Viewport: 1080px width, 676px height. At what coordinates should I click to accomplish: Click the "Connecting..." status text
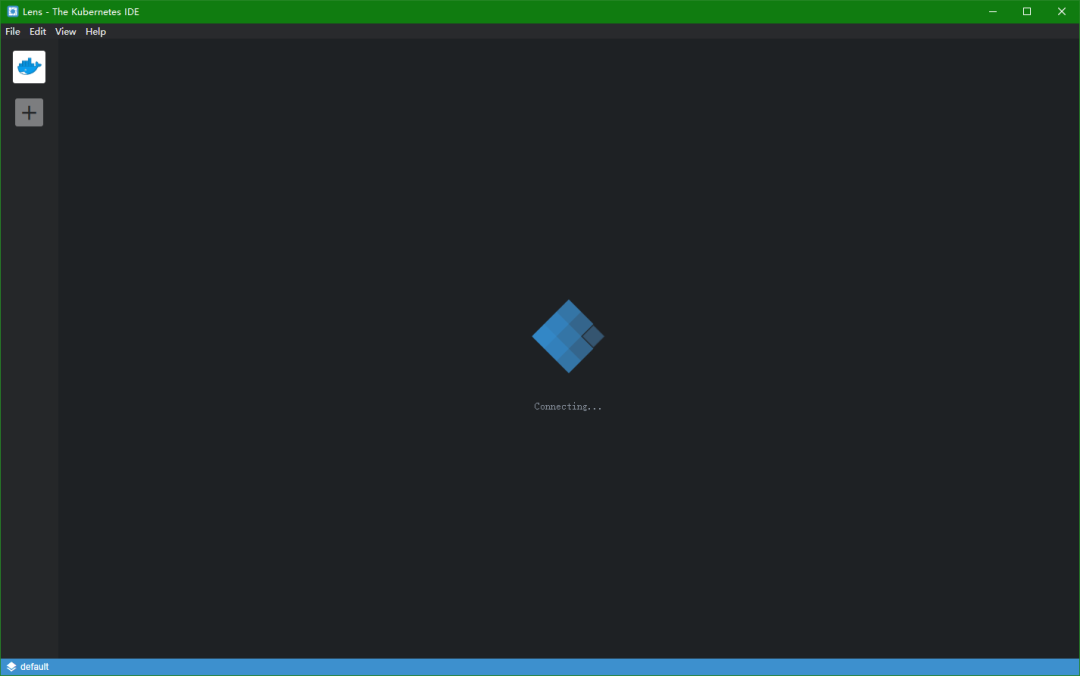pos(568,407)
